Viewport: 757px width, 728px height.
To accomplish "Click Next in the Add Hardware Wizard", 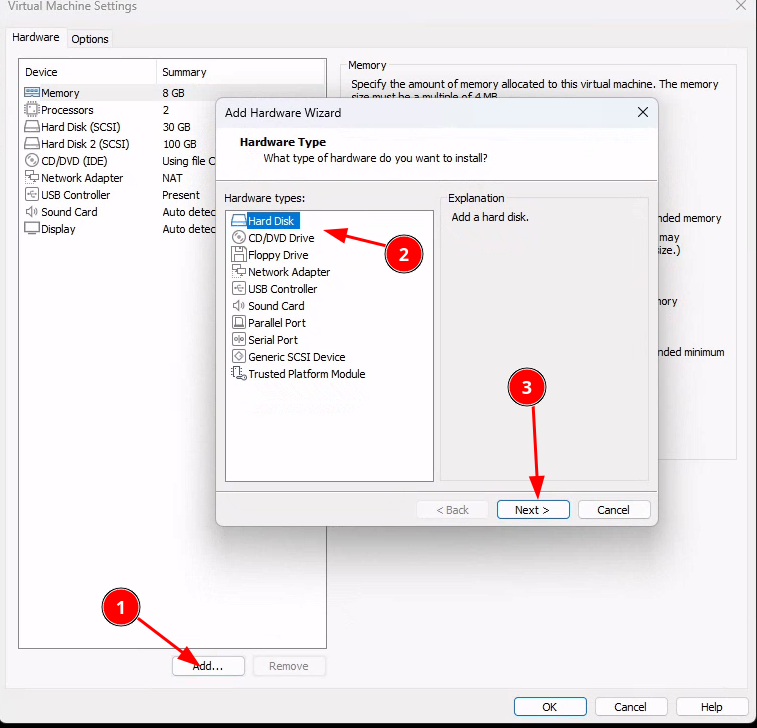I will pos(533,510).
